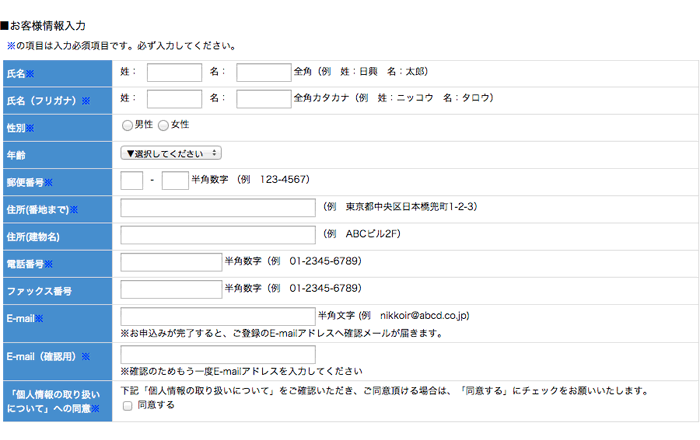Select the 男性 radio button
This screenshot has height=440, width=700.
pyautogui.click(x=127, y=125)
